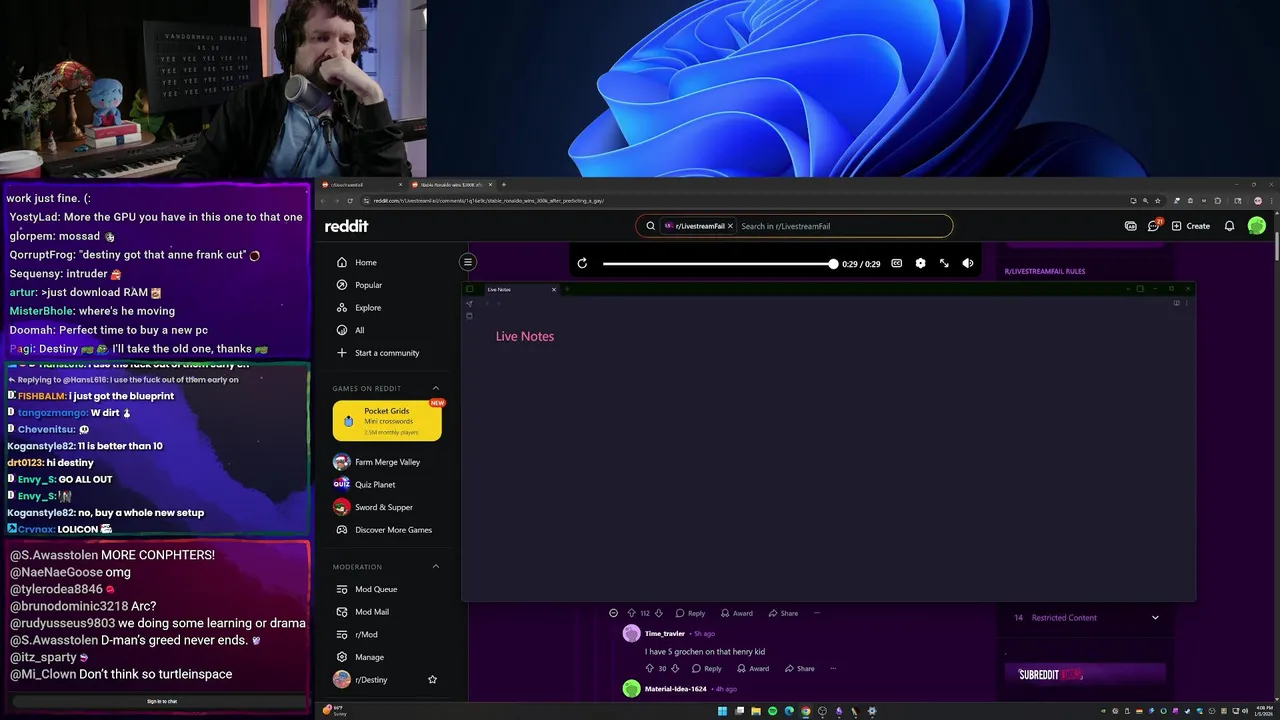Screen dimensions: 1280x720
Task: Open the Reddit notifications bell
Action: click(x=1229, y=226)
